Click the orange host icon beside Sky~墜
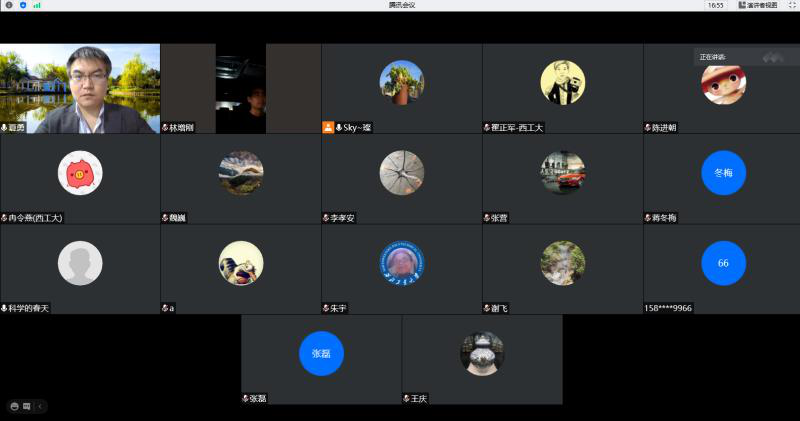800x421 pixels. [x=327, y=127]
